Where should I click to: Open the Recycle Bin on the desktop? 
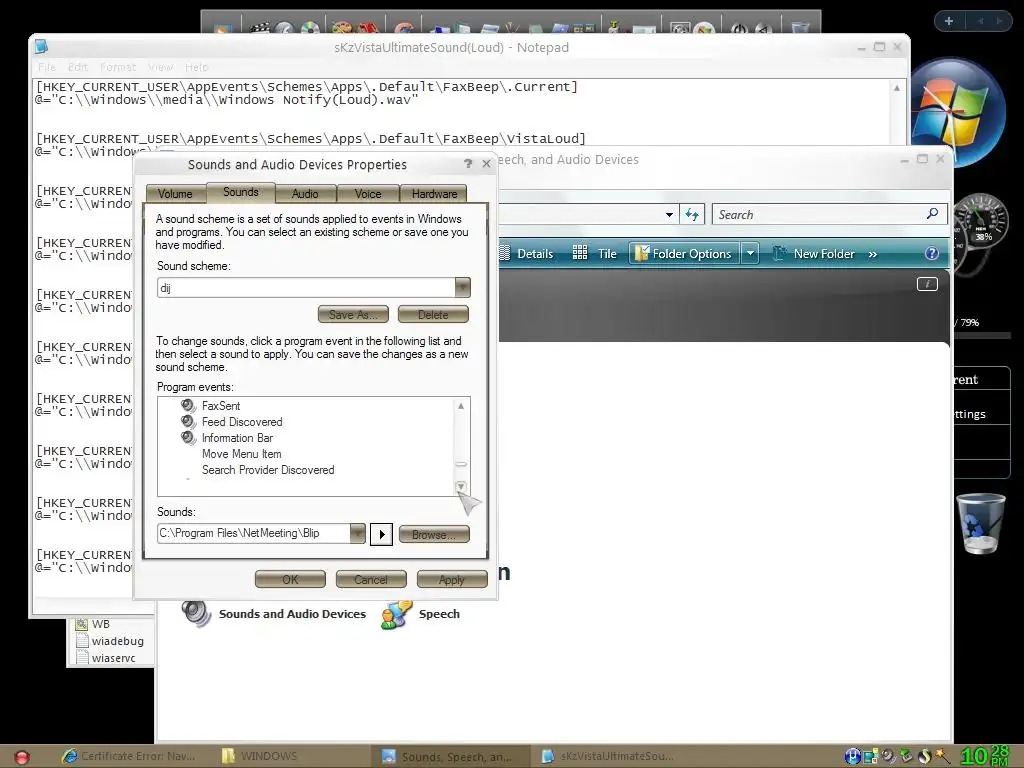point(980,524)
